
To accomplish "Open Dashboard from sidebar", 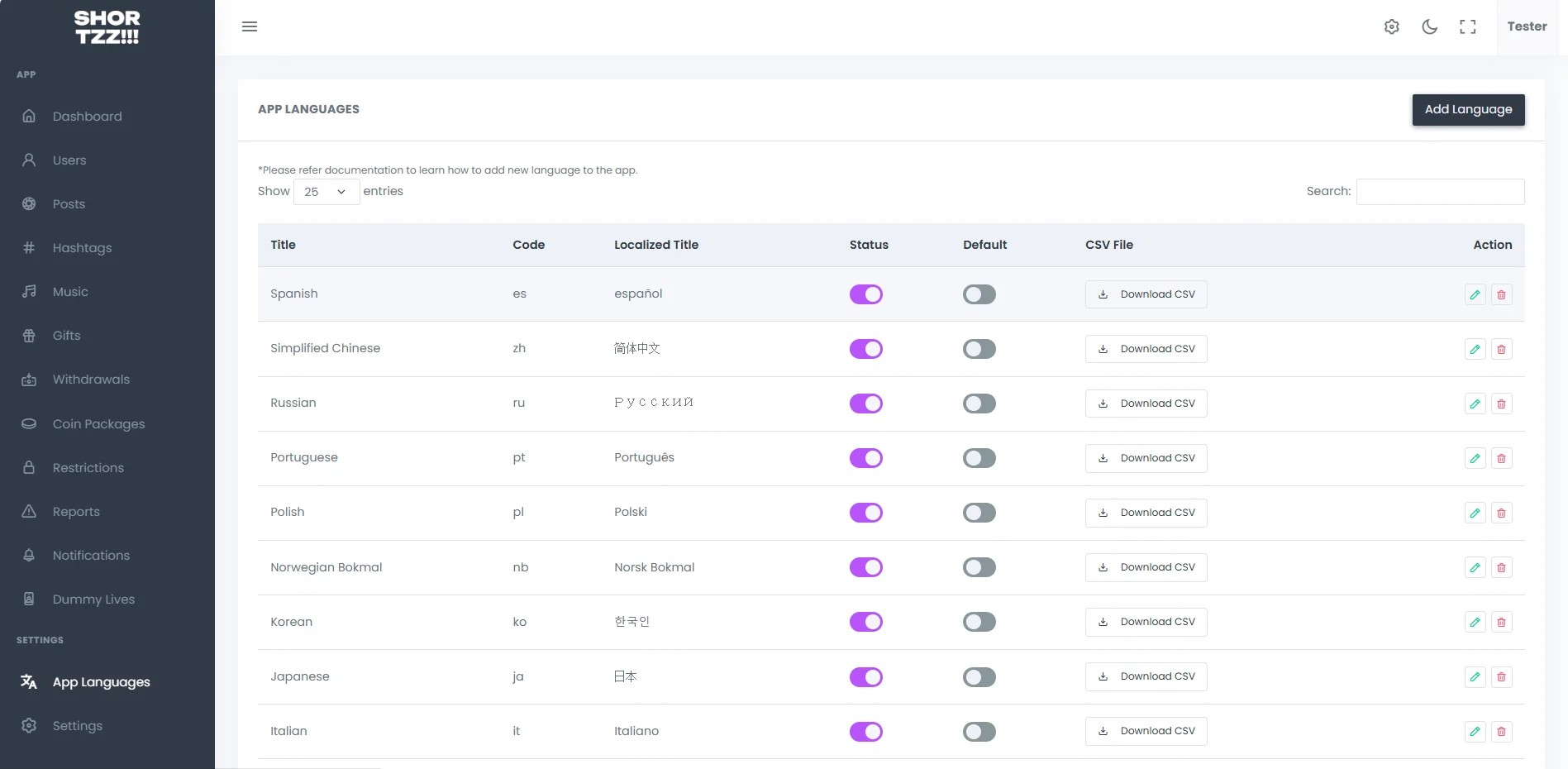I will click(x=87, y=117).
